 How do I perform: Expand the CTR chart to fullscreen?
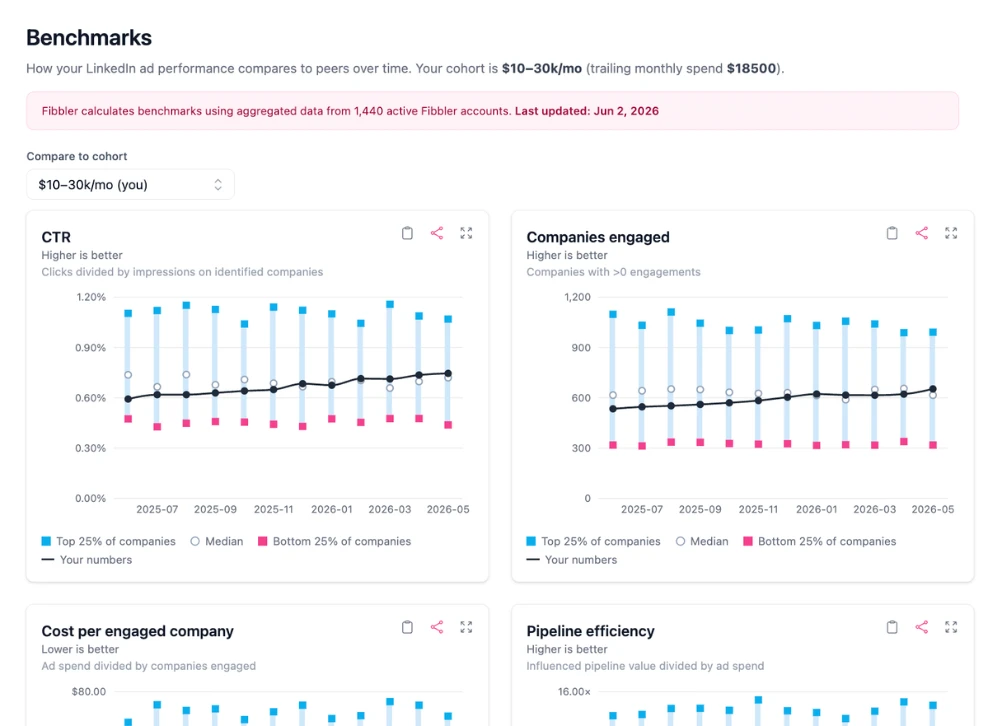tap(466, 233)
